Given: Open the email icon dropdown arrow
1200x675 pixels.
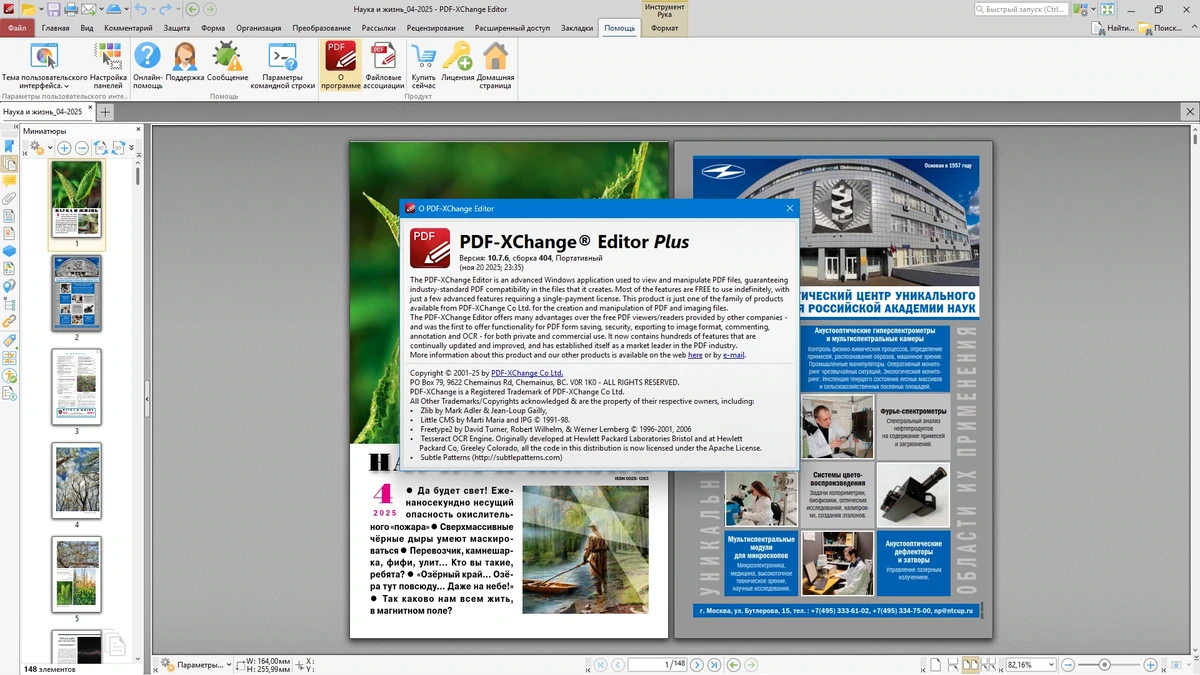Looking at the screenshot, I should click(x=101, y=9).
